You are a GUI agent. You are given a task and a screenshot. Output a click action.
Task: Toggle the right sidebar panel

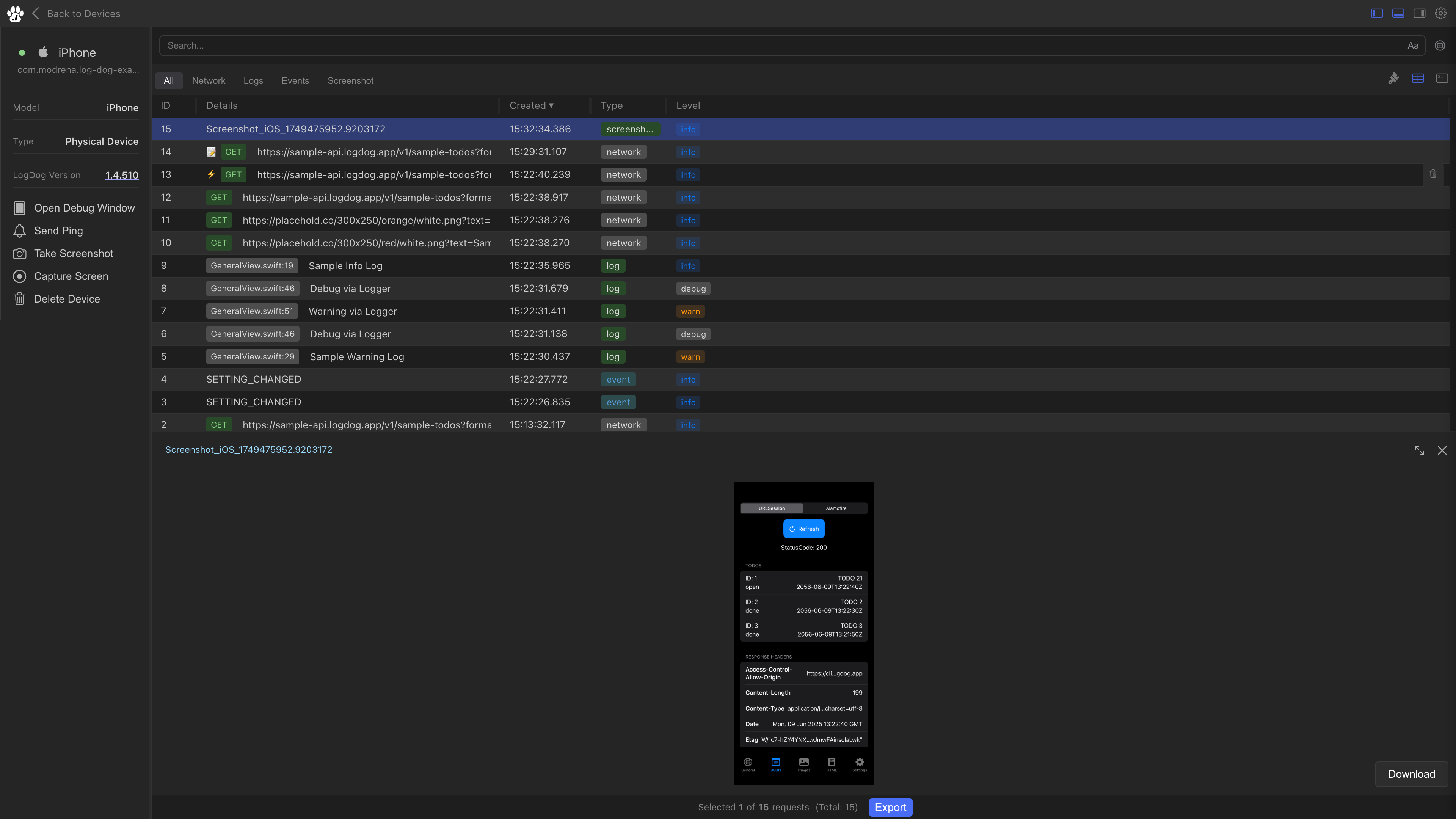click(x=1419, y=13)
